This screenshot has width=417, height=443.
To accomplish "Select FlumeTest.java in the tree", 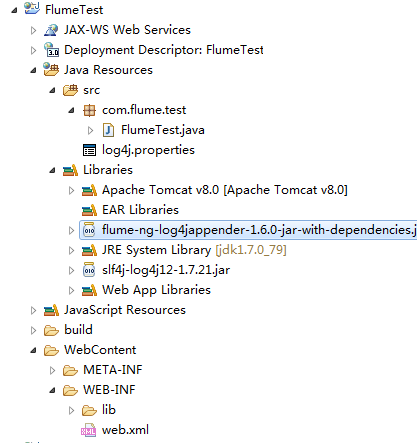I will click(x=163, y=130).
